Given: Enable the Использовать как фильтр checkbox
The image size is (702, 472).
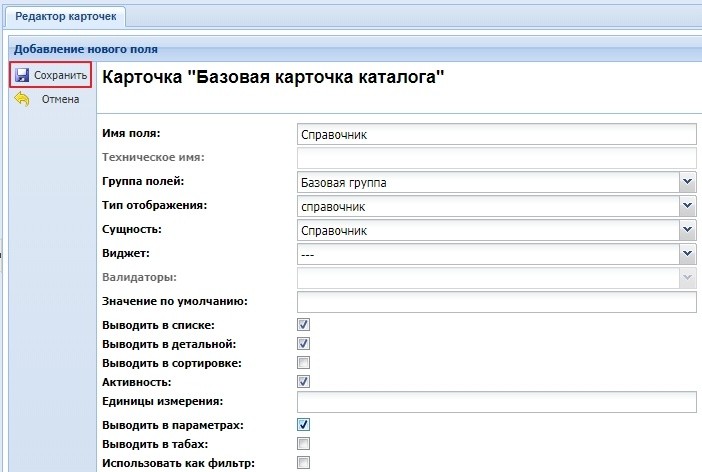Looking at the screenshot, I should point(304,462).
